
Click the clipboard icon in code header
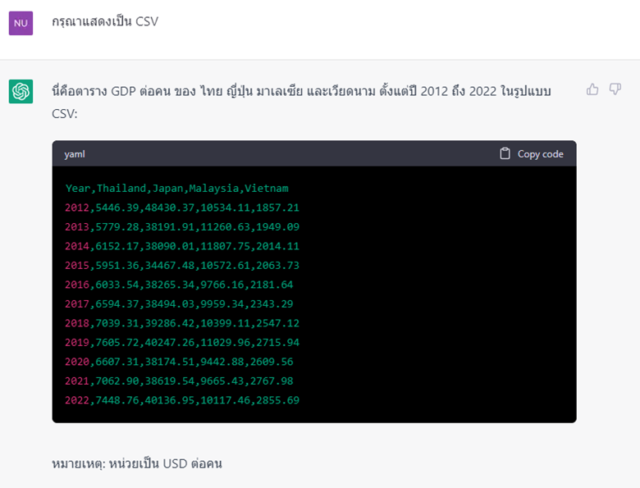pyautogui.click(x=505, y=154)
